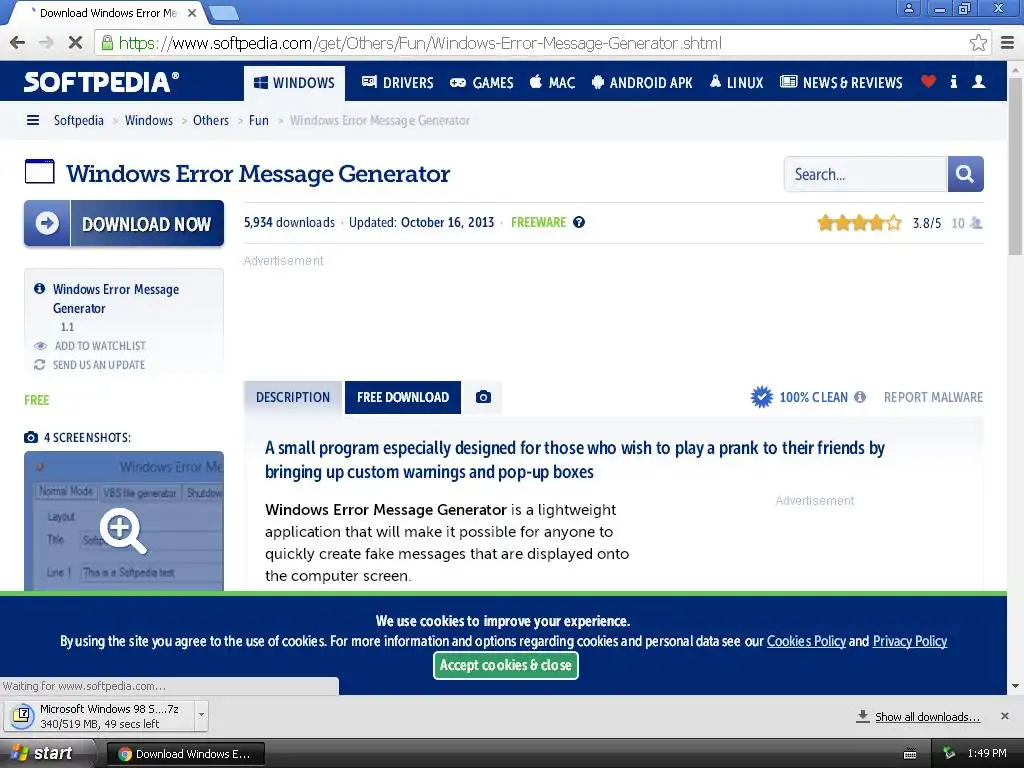The image size is (1024, 768).
Task: Go to Windows breadcrumb
Action: 149,120
